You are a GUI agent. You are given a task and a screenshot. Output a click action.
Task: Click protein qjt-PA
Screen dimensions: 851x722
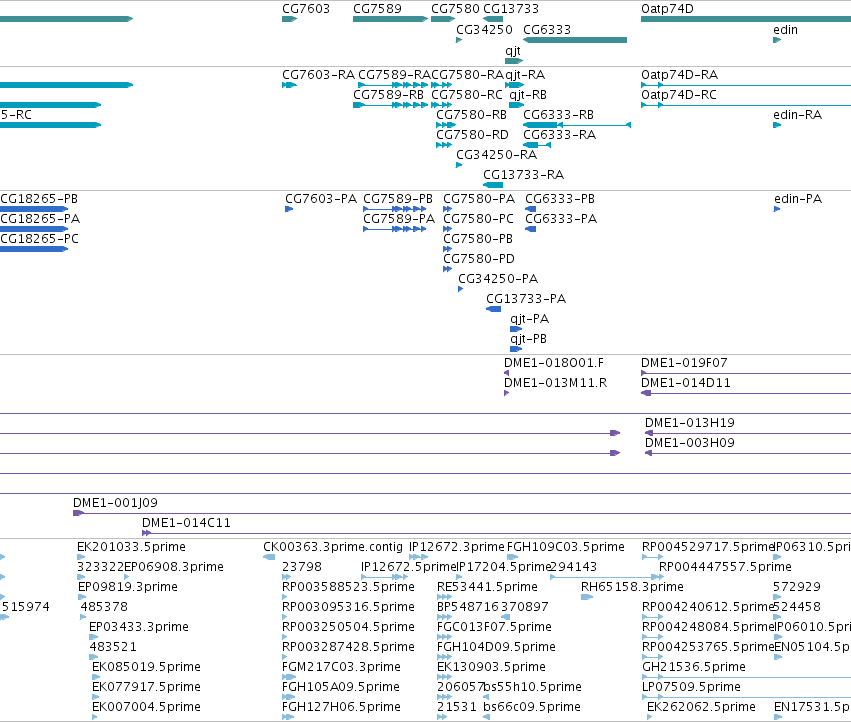(x=530, y=319)
